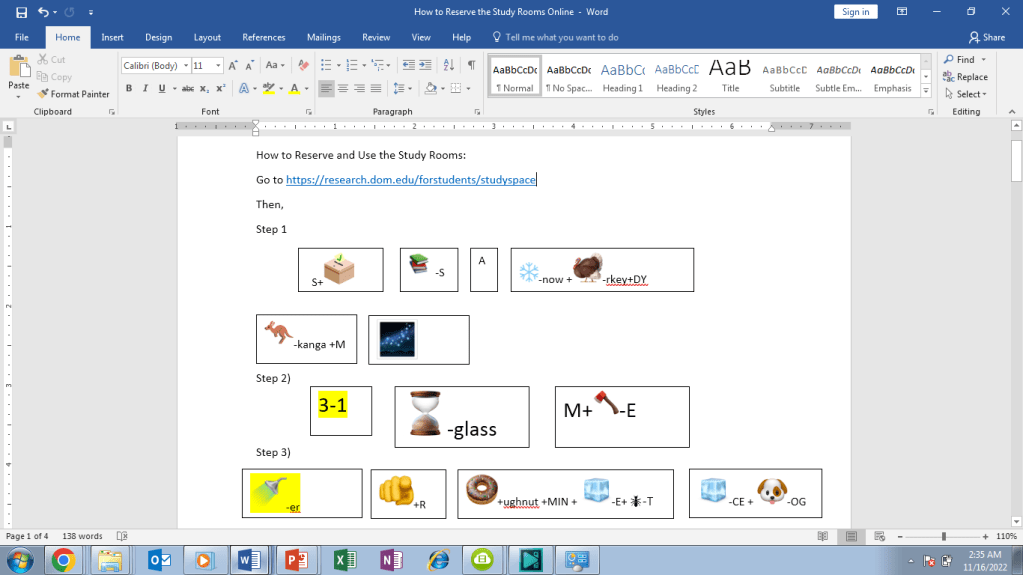Switch to the Insert ribbon tab
Screen dimensions: 1023x575
click(x=112, y=37)
